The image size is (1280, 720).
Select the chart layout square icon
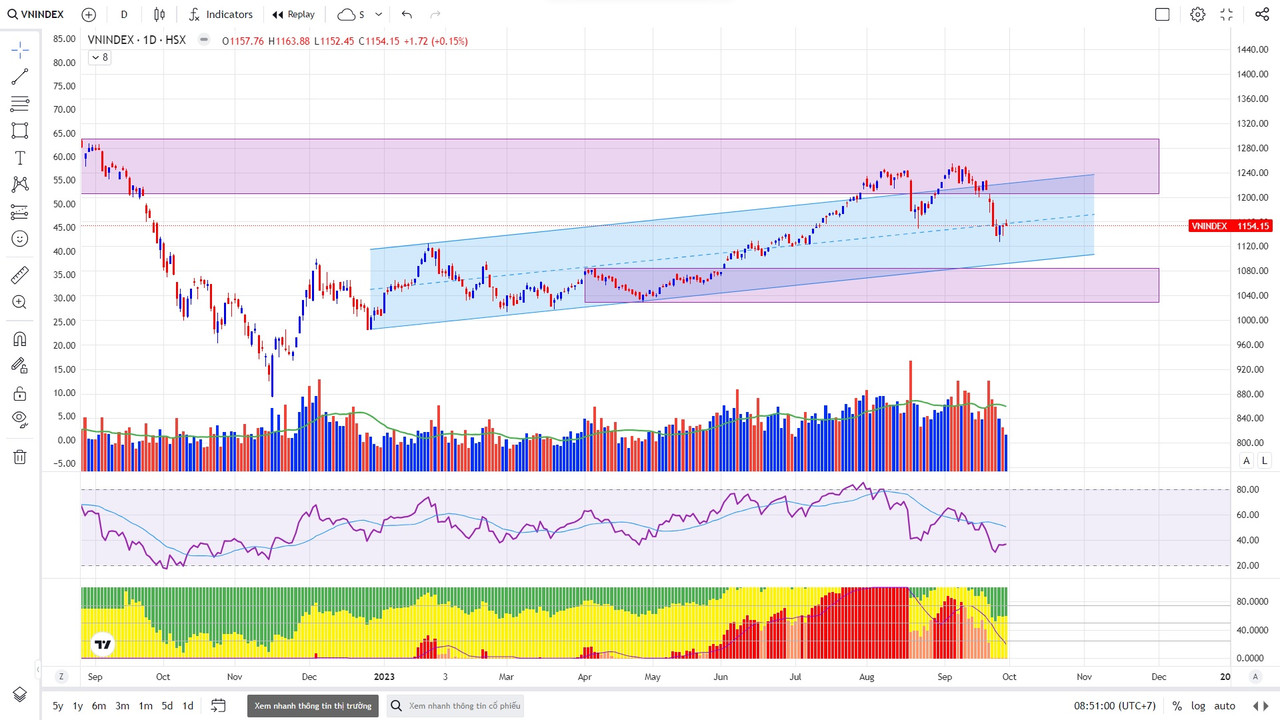point(1162,14)
